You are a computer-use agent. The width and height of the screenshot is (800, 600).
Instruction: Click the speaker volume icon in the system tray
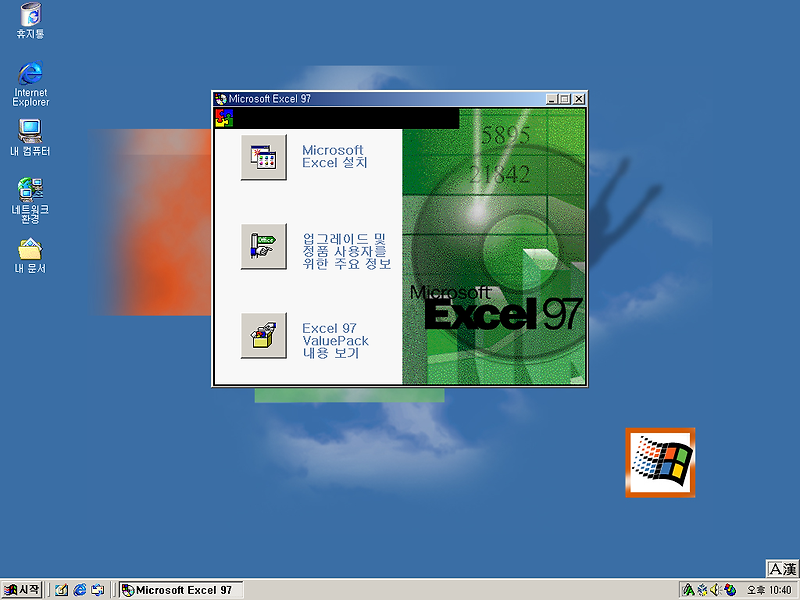[x=716, y=590]
